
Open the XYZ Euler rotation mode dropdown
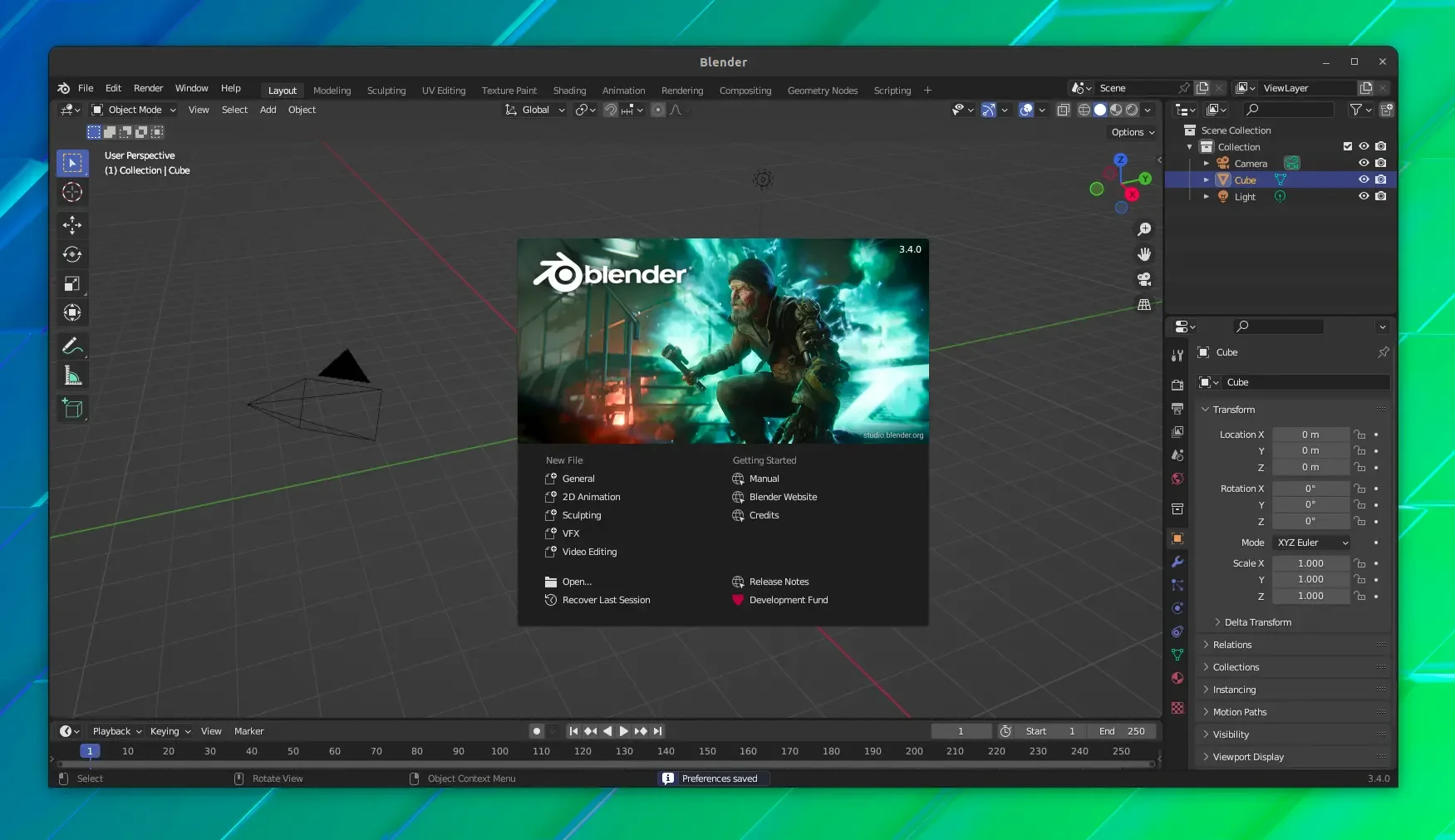tap(1312, 543)
